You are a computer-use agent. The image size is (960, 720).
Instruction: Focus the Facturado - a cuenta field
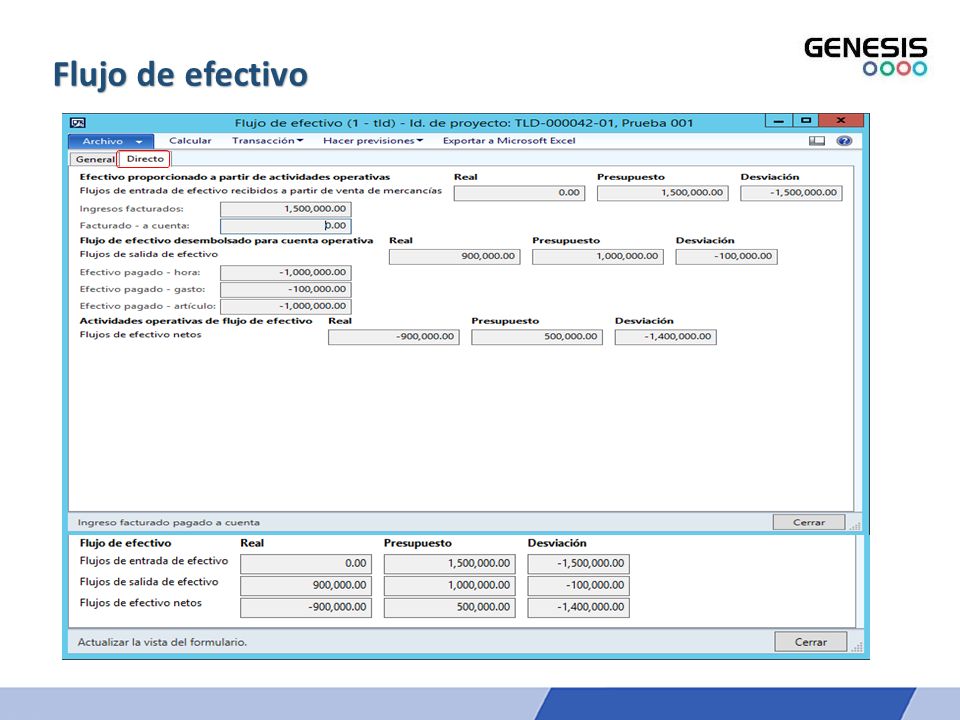click(x=285, y=226)
